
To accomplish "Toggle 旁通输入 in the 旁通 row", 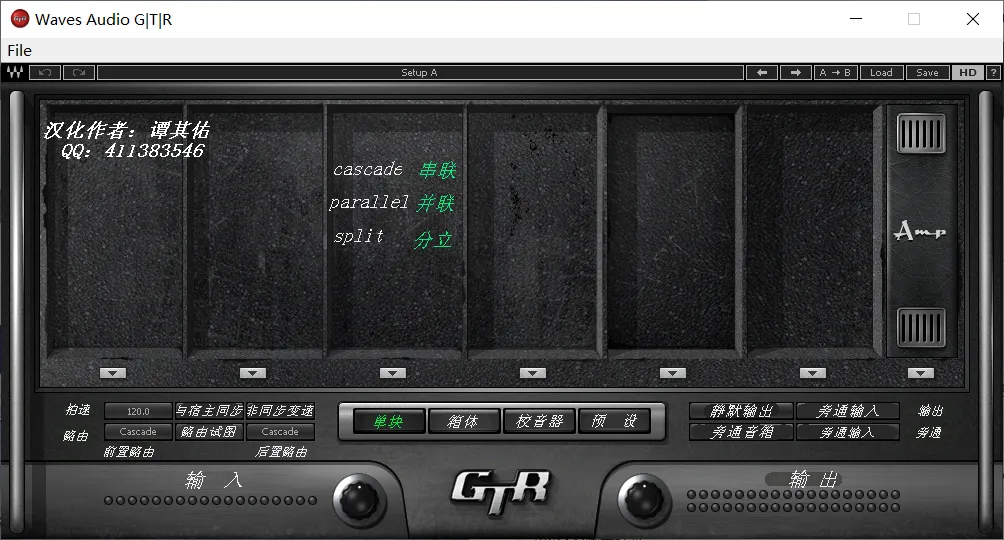I will pos(848,432).
